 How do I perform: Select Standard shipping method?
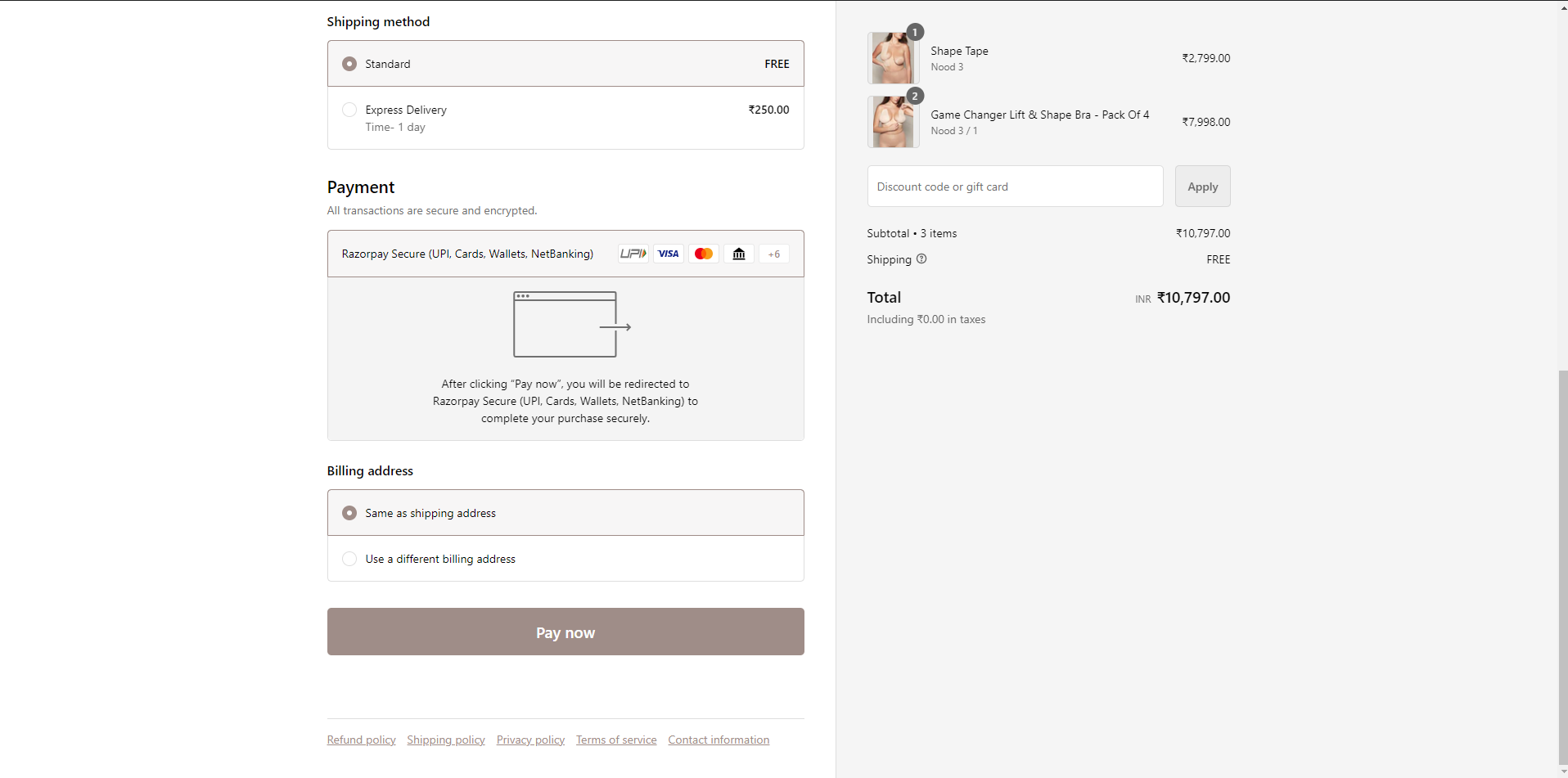tap(349, 64)
